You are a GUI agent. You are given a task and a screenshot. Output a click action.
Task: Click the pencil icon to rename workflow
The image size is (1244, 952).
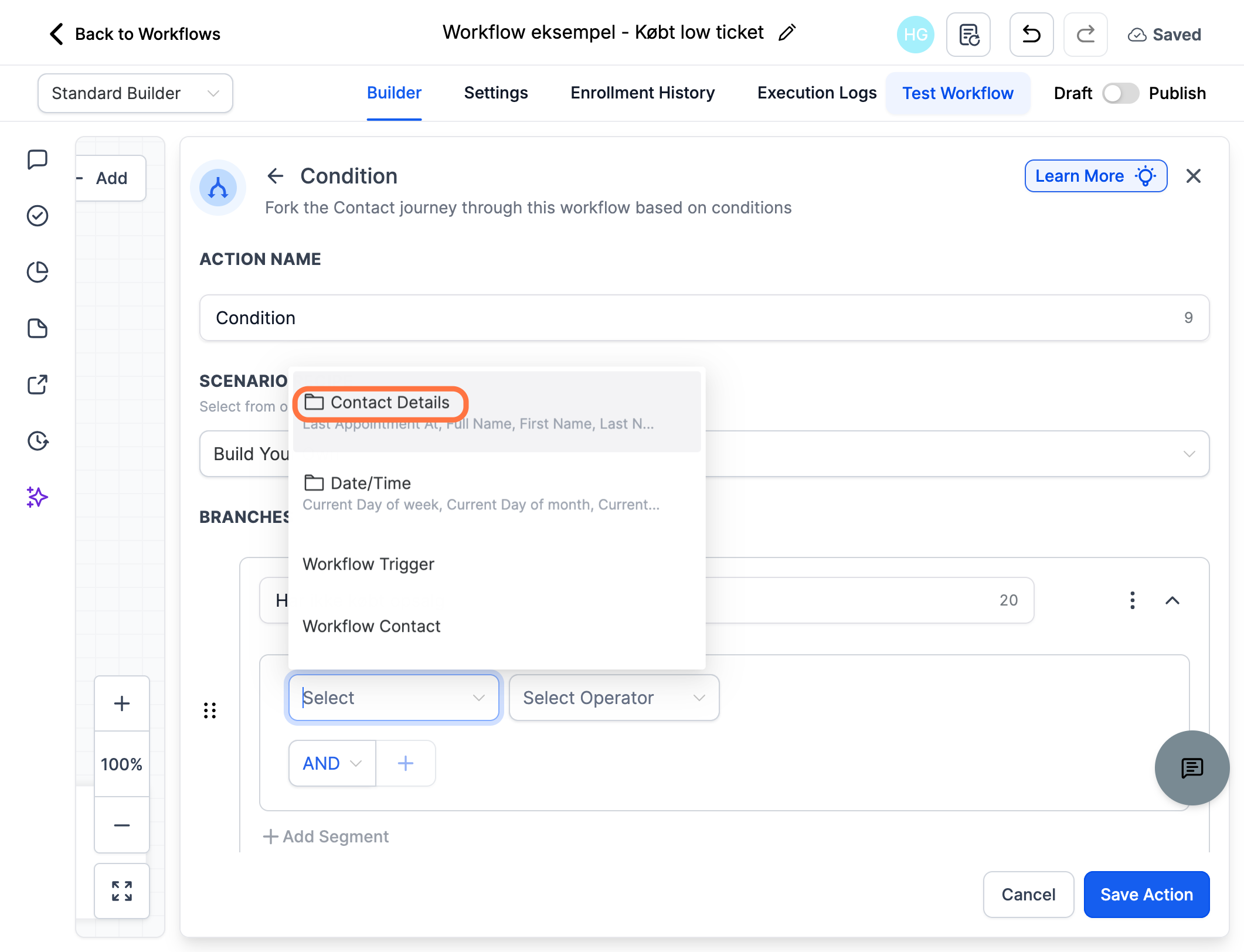[x=787, y=33]
